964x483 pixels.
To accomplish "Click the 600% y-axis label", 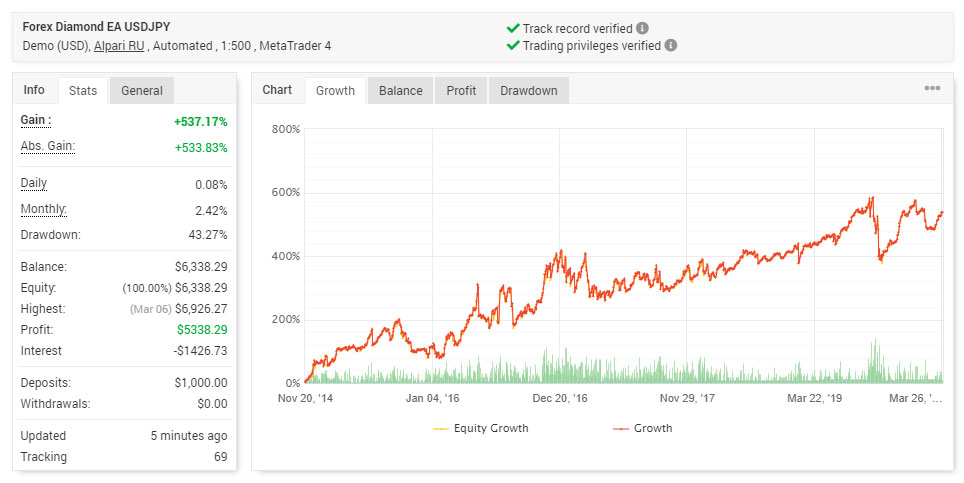I will (286, 192).
